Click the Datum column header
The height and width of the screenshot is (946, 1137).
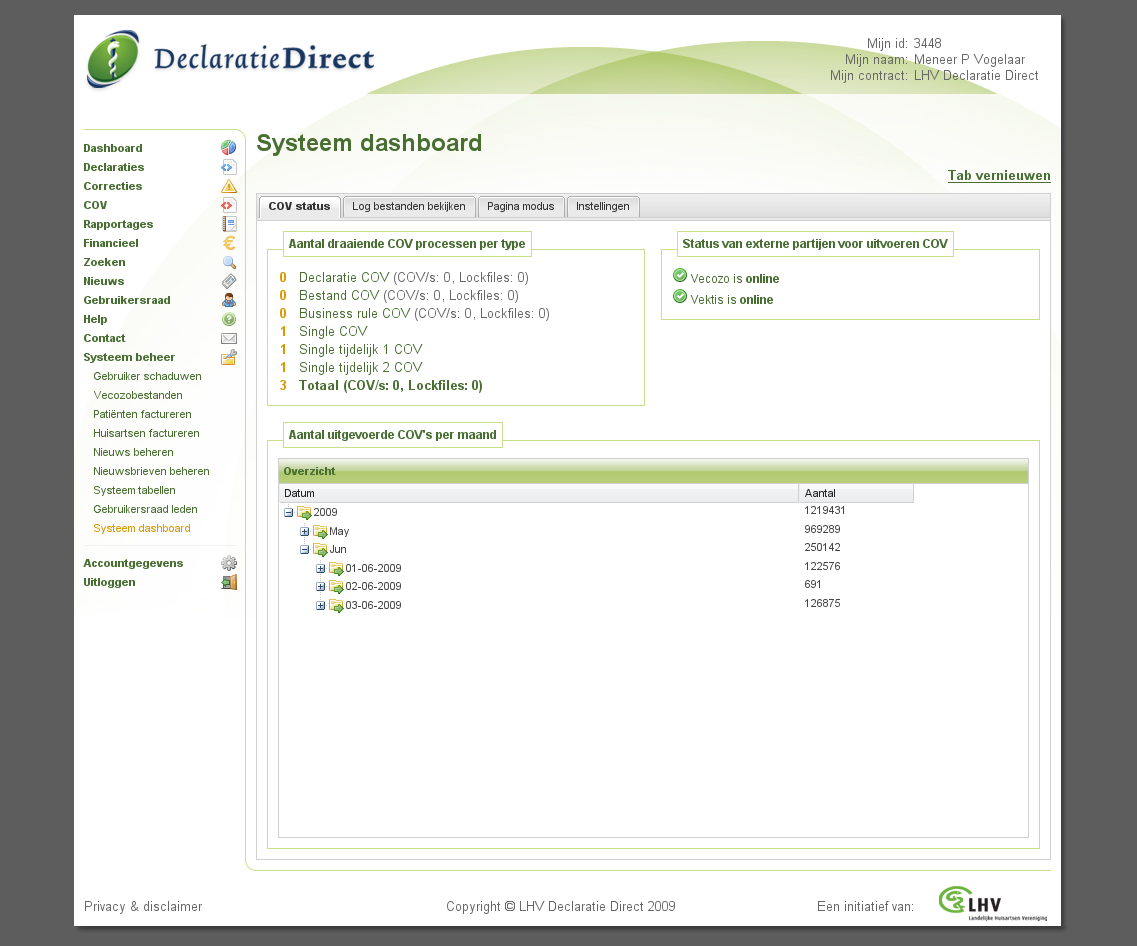click(x=539, y=493)
